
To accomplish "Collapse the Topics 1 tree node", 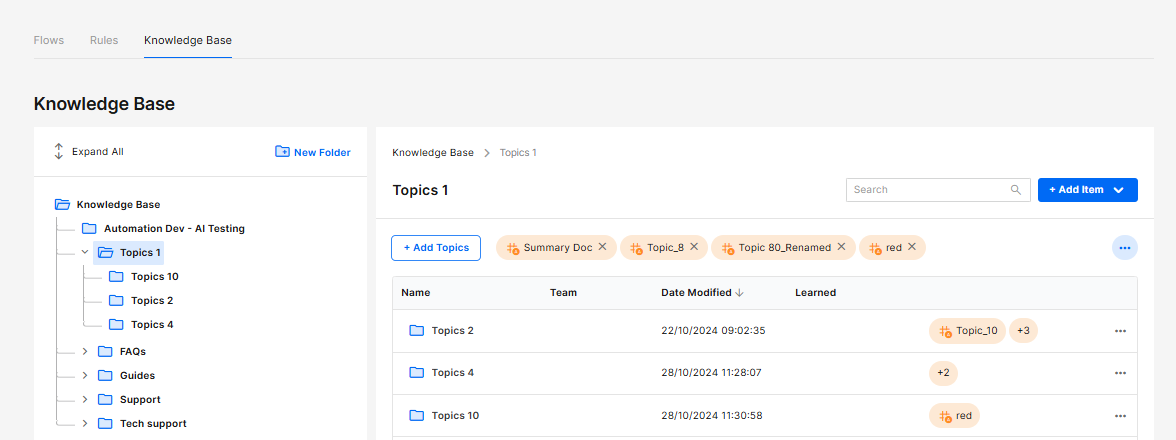I will click(x=85, y=253).
